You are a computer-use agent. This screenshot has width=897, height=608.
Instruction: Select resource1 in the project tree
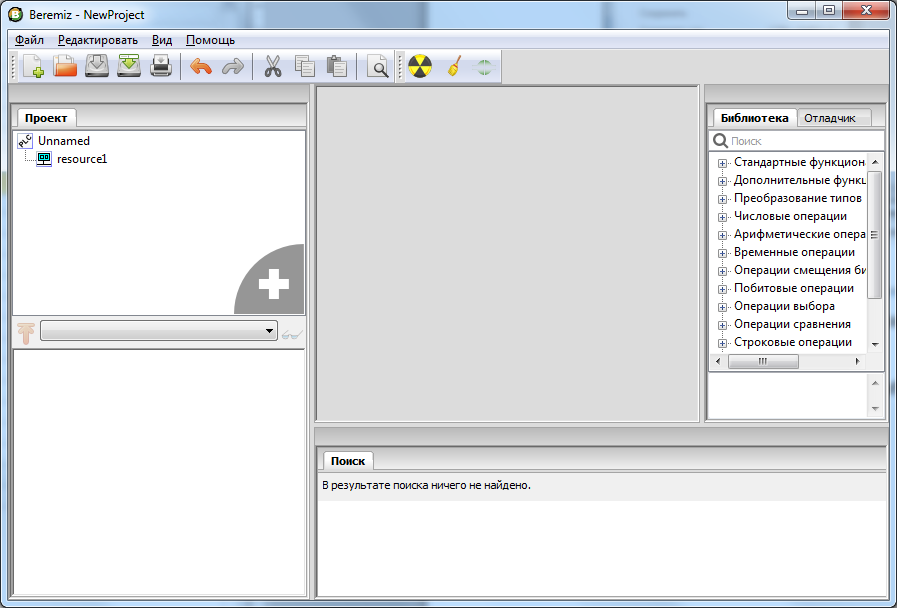point(81,159)
